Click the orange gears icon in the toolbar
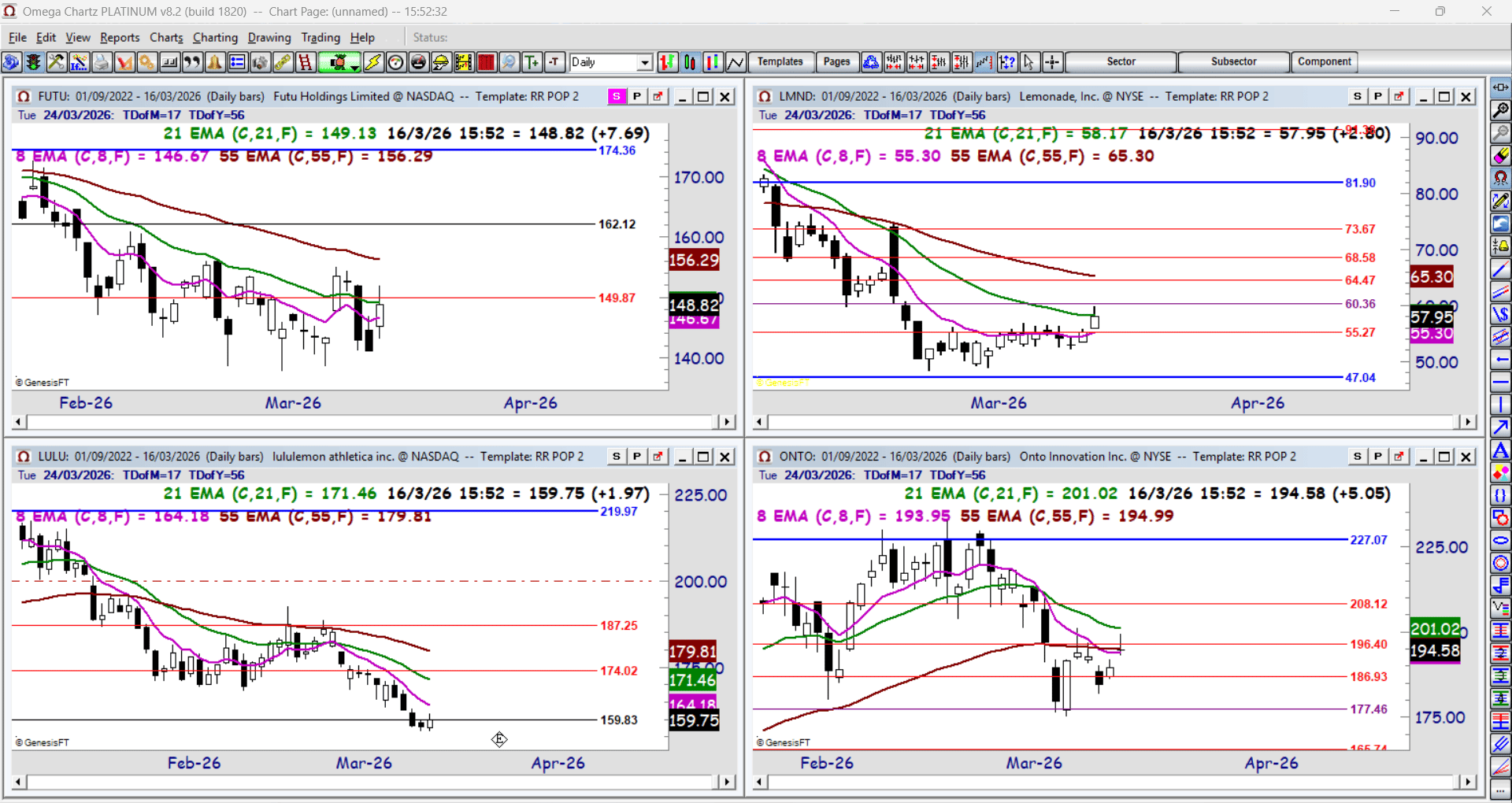1512x803 pixels. pos(146,62)
